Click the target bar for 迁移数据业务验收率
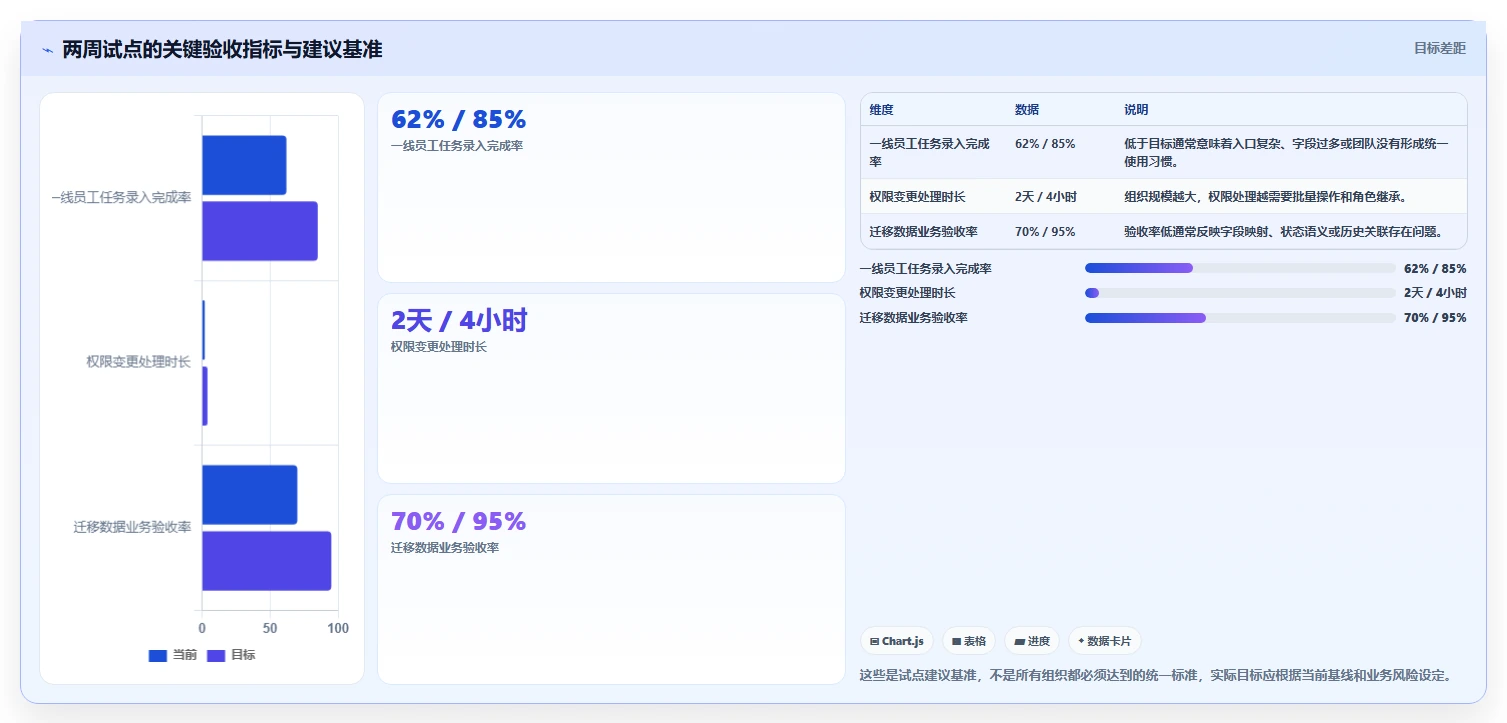Image resolution: width=1507 pixels, height=723 pixels. point(267,560)
